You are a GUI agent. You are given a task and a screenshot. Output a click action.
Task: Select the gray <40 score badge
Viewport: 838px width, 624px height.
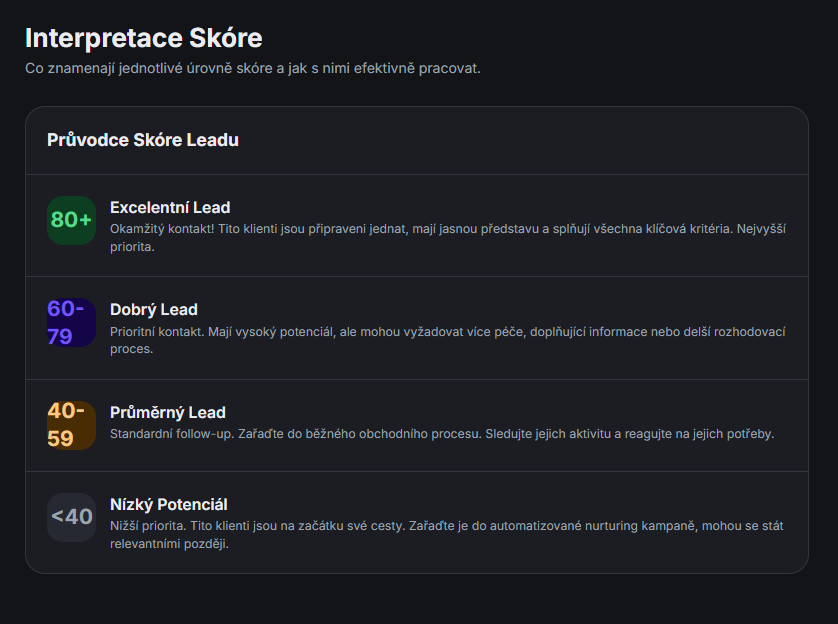(x=71, y=517)
